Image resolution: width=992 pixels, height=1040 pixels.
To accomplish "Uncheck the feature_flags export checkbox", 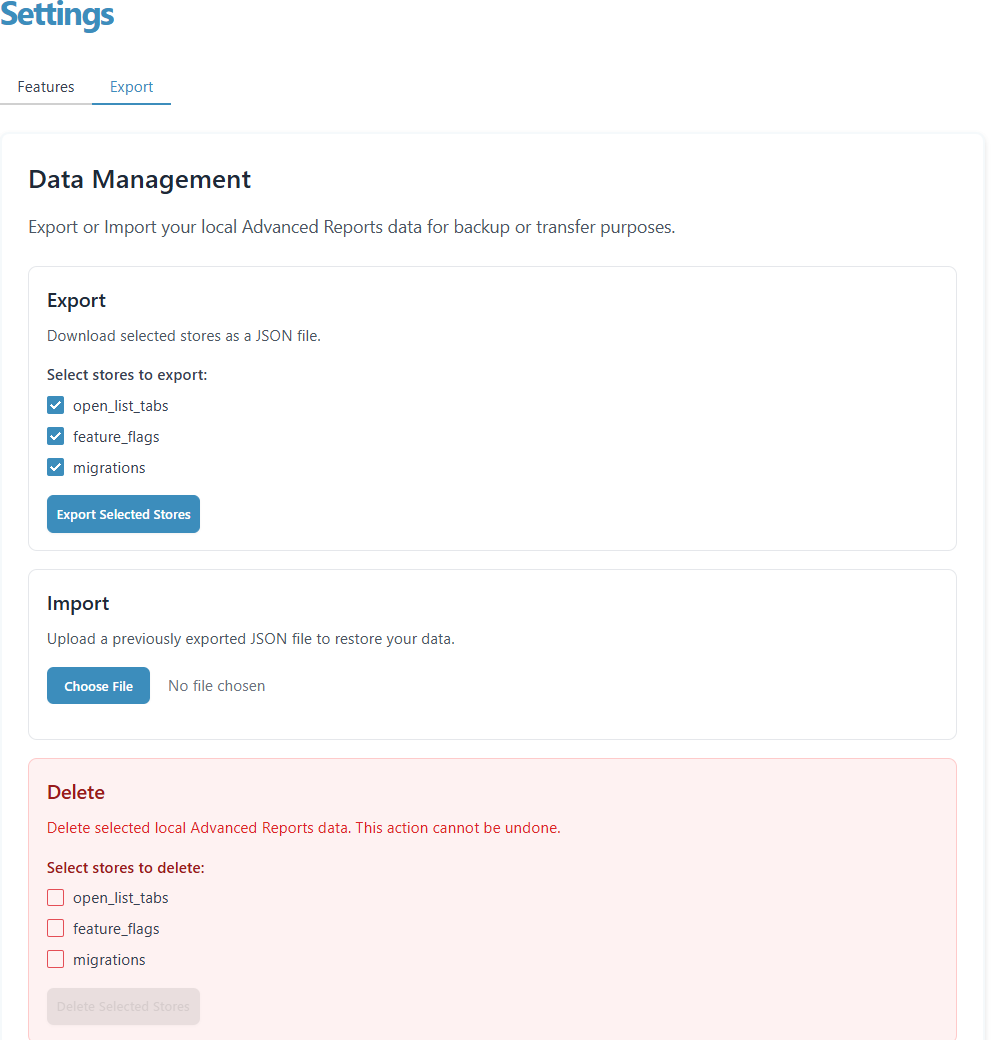I will [x=56, y=436].
